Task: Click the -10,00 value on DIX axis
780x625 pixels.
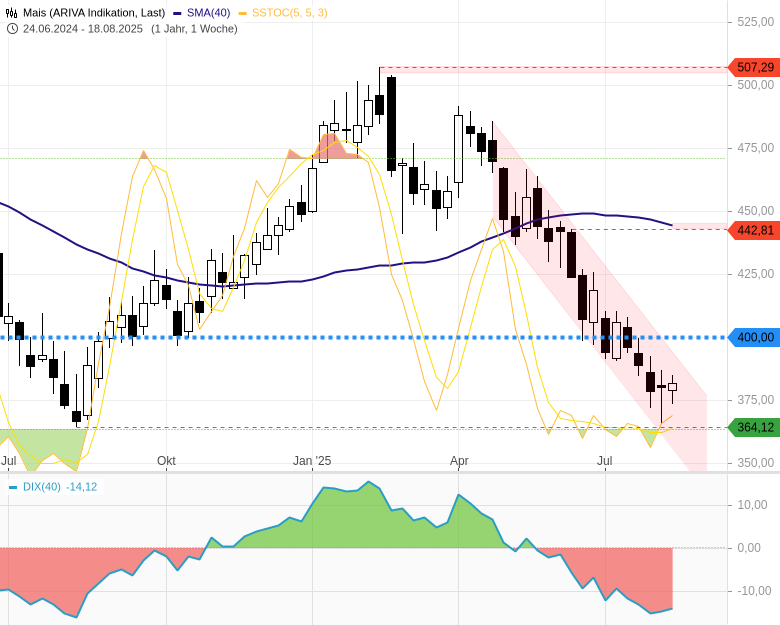Action: tap(754, 591)
